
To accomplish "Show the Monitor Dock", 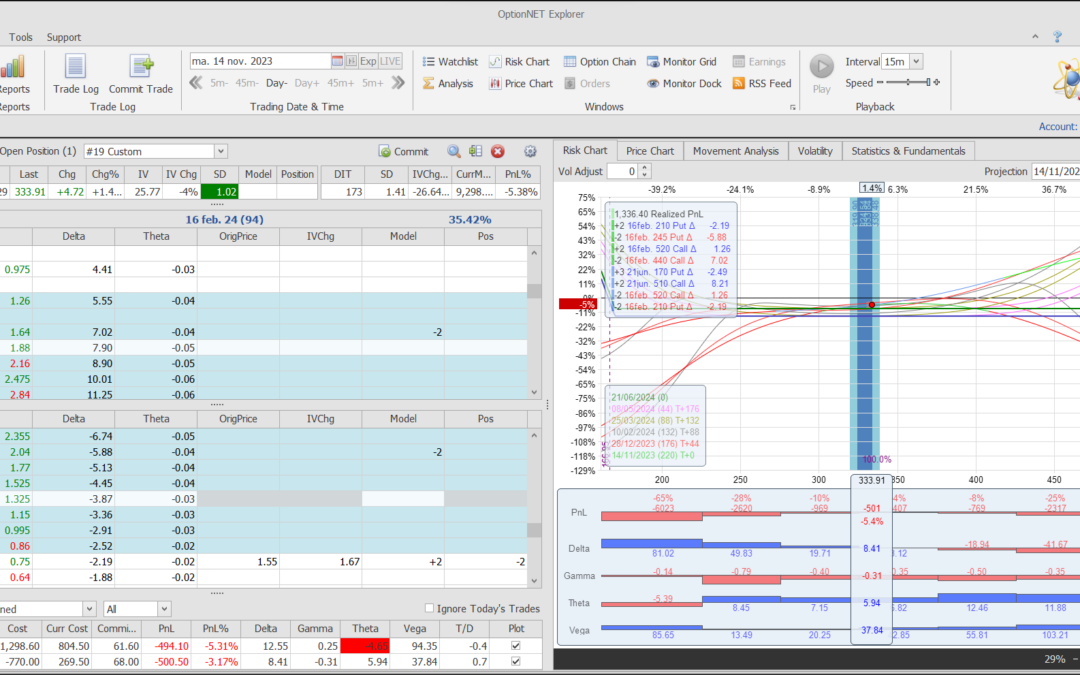I will pyautogui.click(x=683, y=84).
